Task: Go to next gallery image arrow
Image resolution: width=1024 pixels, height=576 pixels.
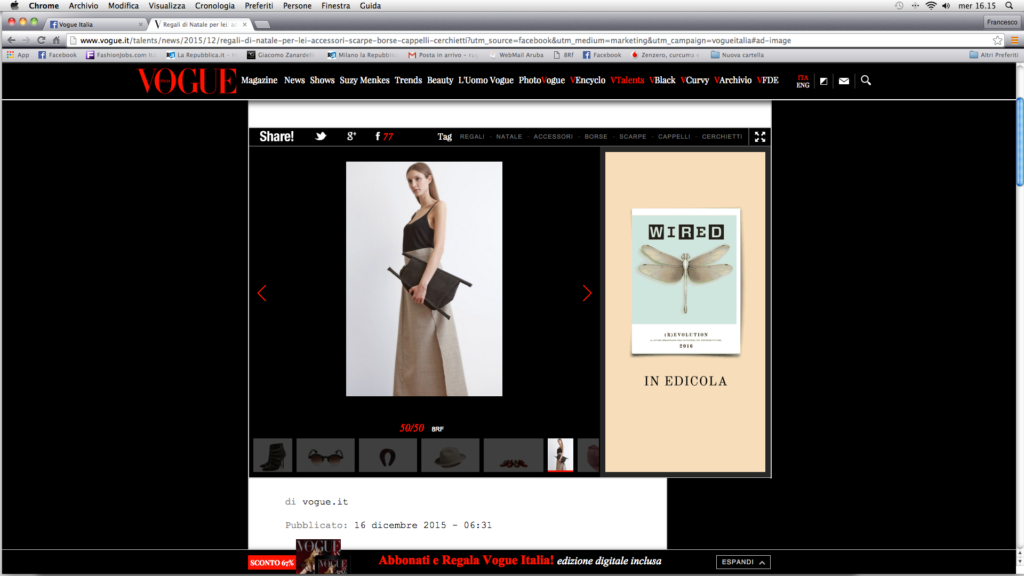Action: (x=586, y=293)
